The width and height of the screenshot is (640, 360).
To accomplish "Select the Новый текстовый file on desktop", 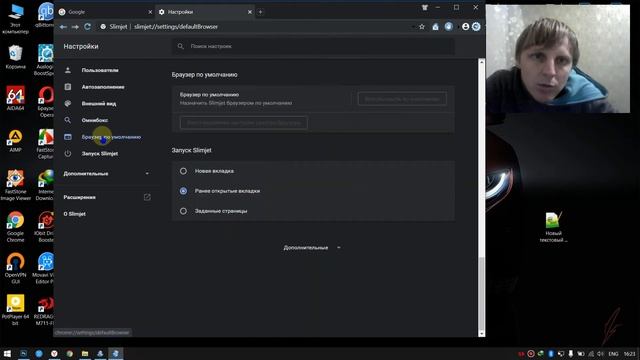I will 553,227.
